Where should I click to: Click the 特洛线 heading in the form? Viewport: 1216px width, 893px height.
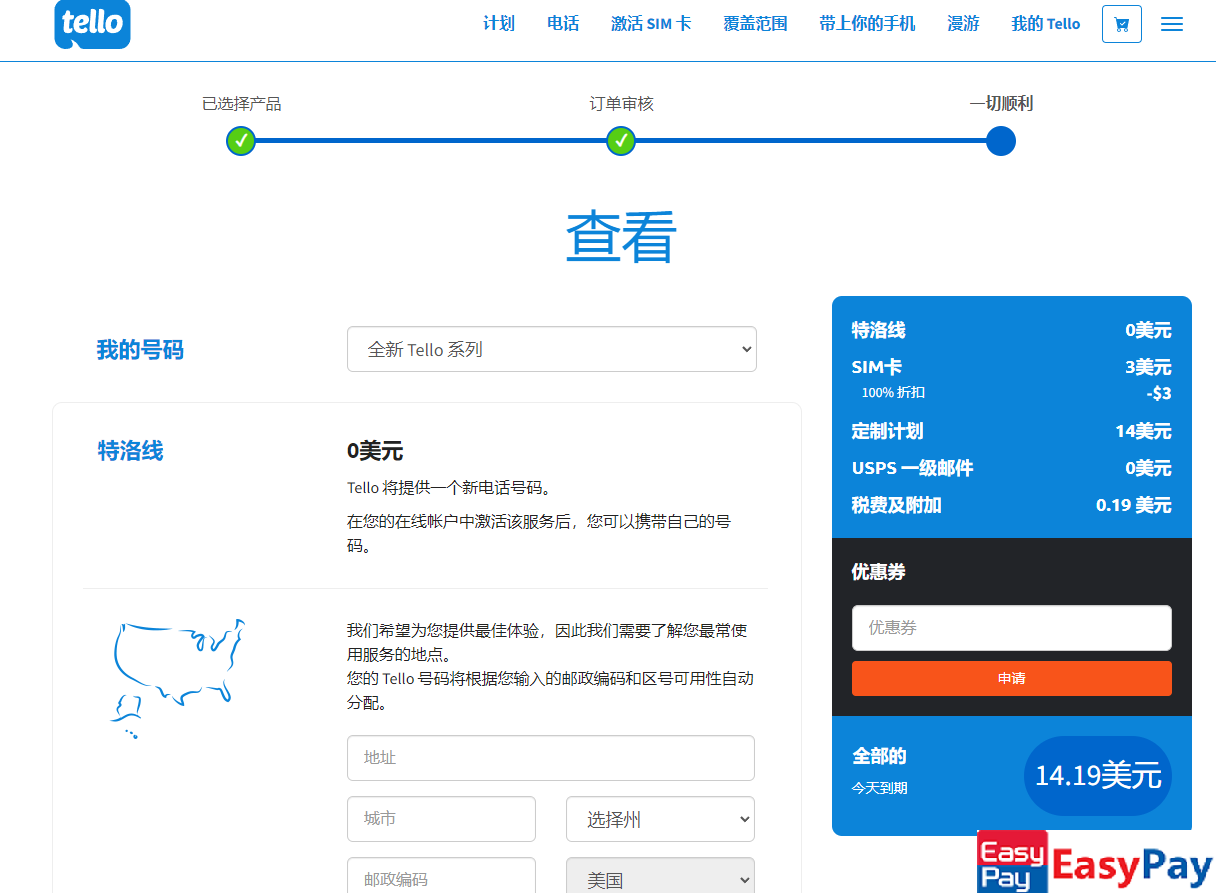[130, 451]
